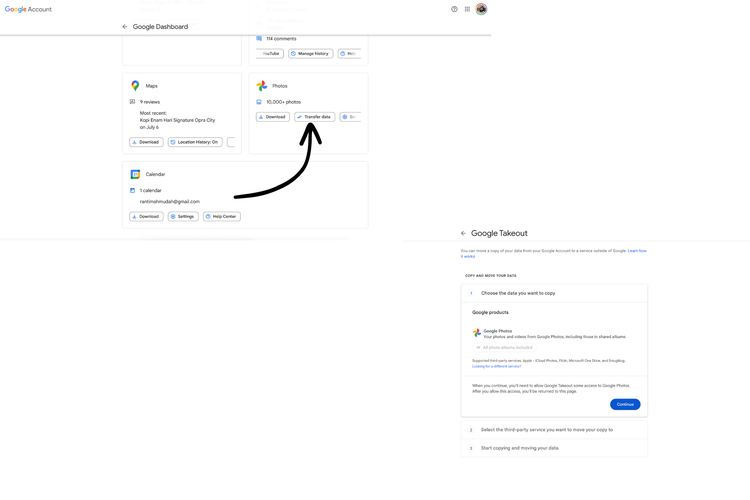
Task: Go back using Google Dashboard arrow
Action: [x=125, y=27]
